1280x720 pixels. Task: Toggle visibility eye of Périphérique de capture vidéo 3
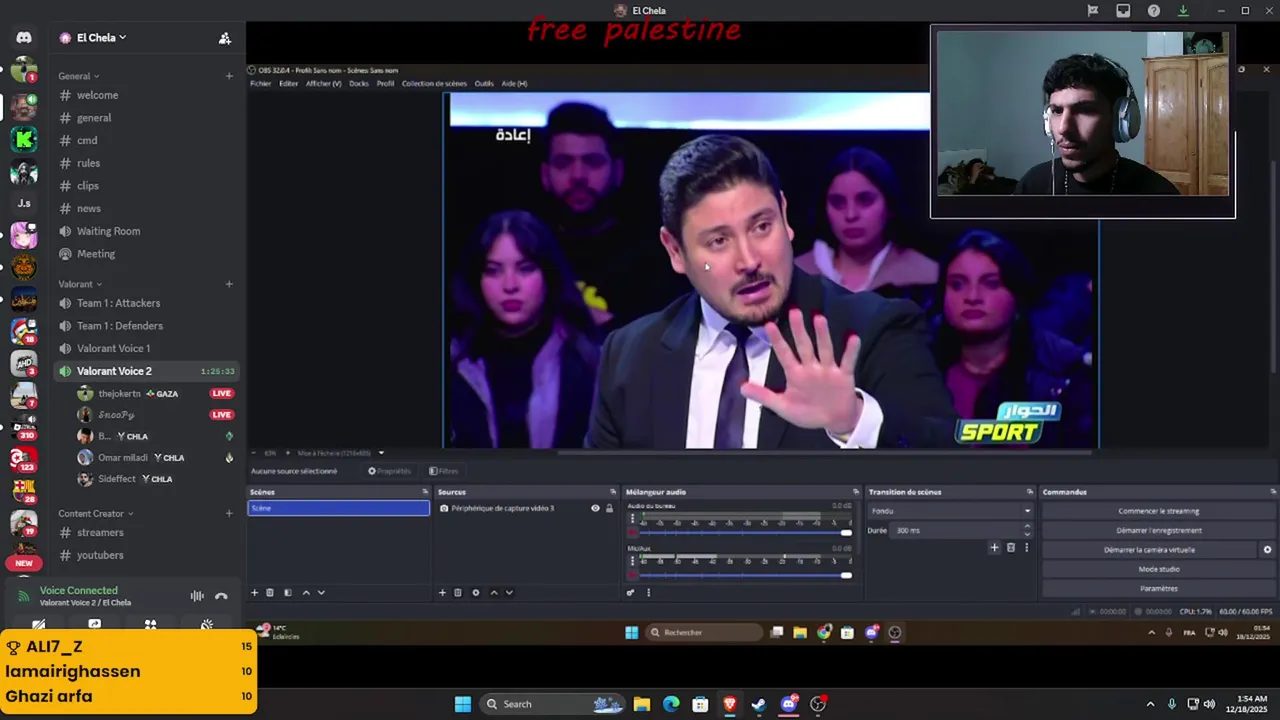coord(595,508)
